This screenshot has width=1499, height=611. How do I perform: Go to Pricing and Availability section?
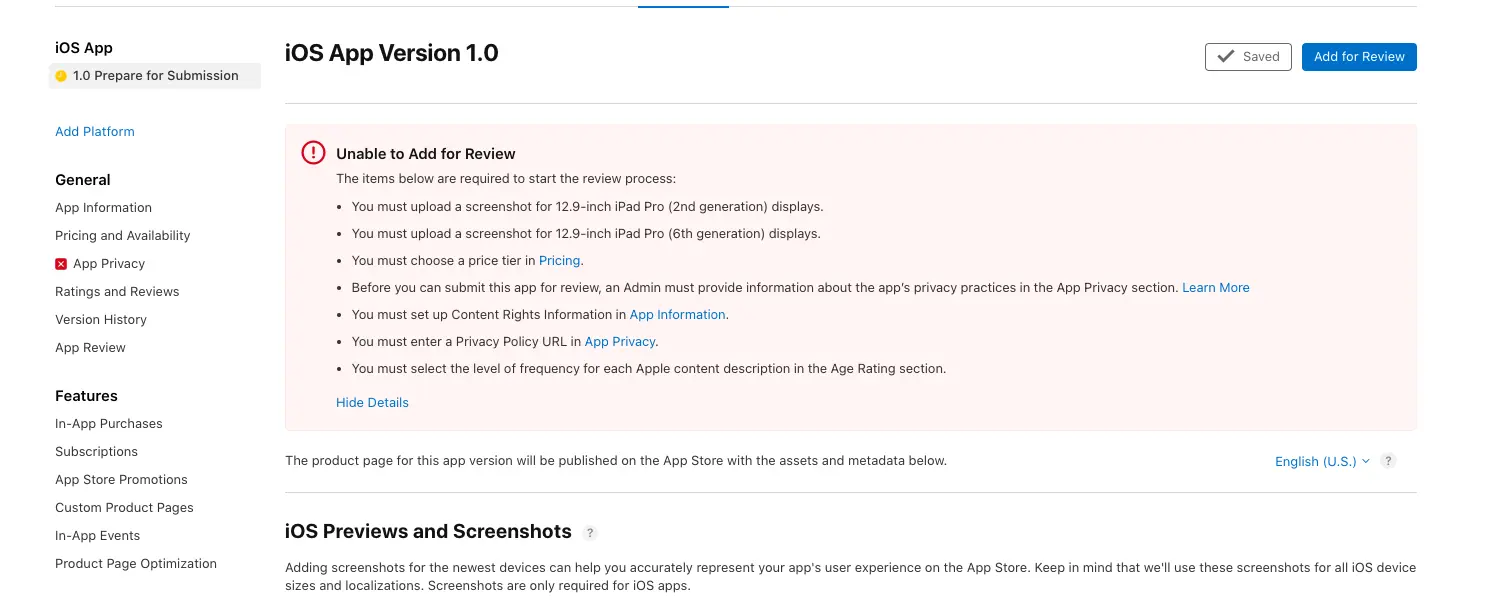coord(122,236)
